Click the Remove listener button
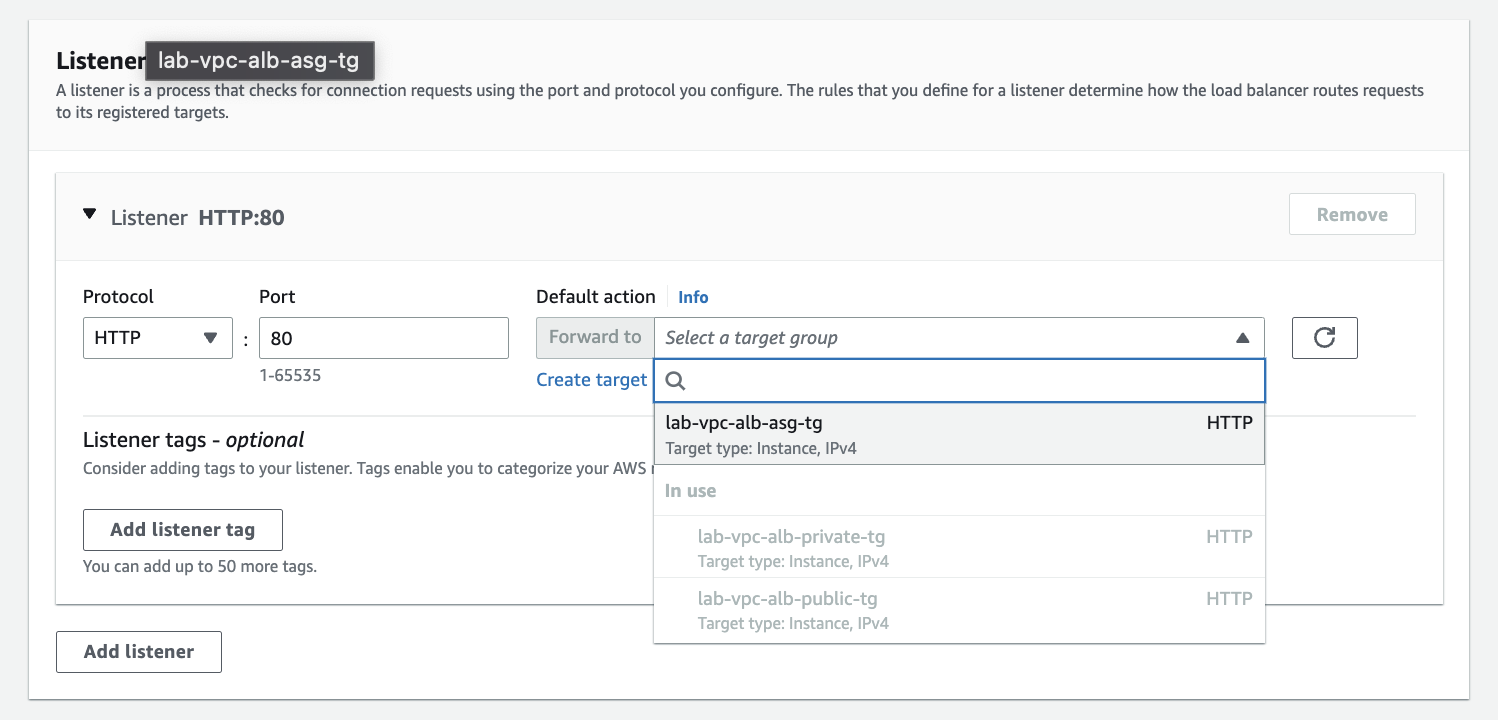1498x720 pixels. coord(1351,215)
